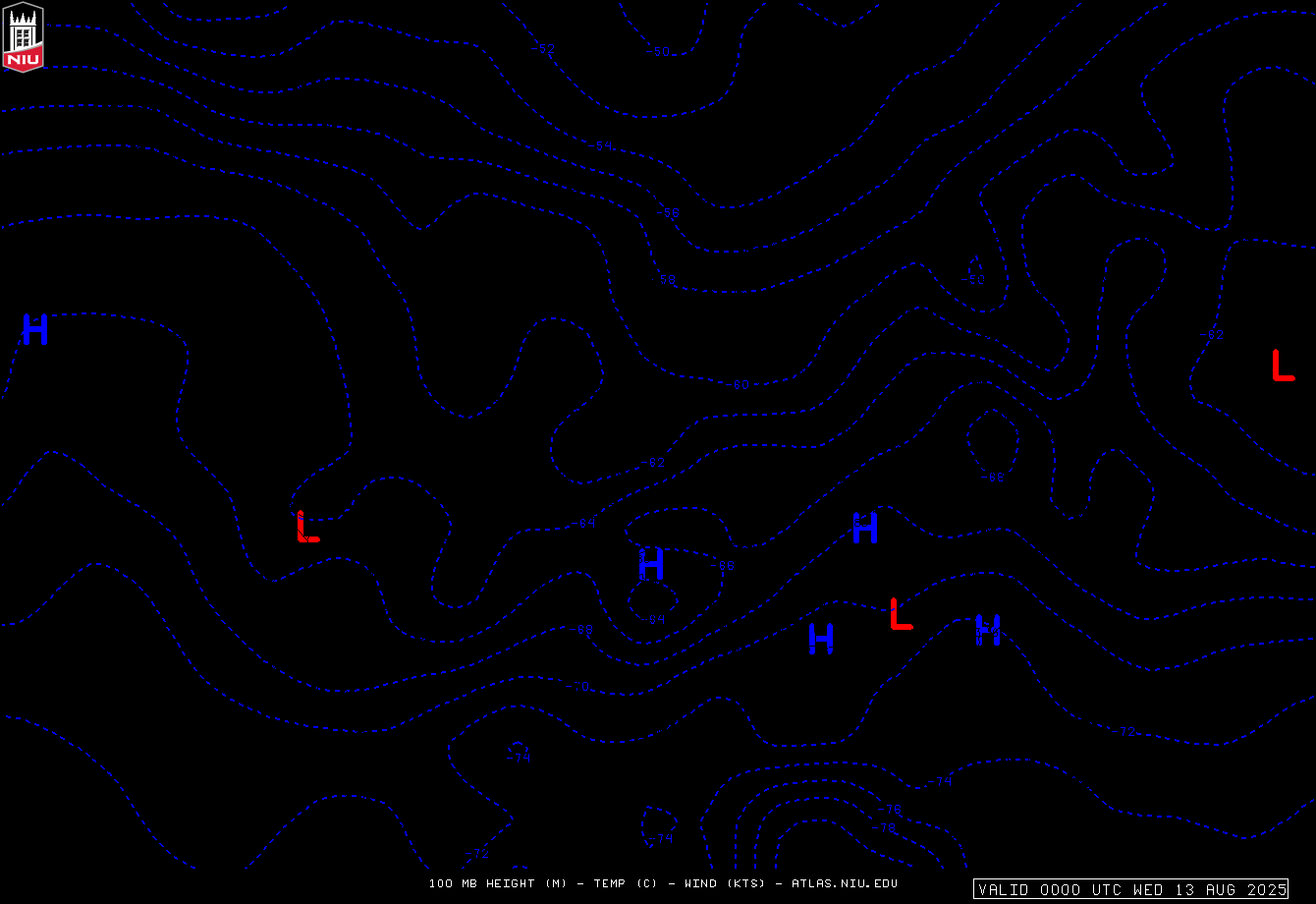Click the -50 label at the top
The height and width of the screenshot is (904, 1316).
(x=658, y=52)
